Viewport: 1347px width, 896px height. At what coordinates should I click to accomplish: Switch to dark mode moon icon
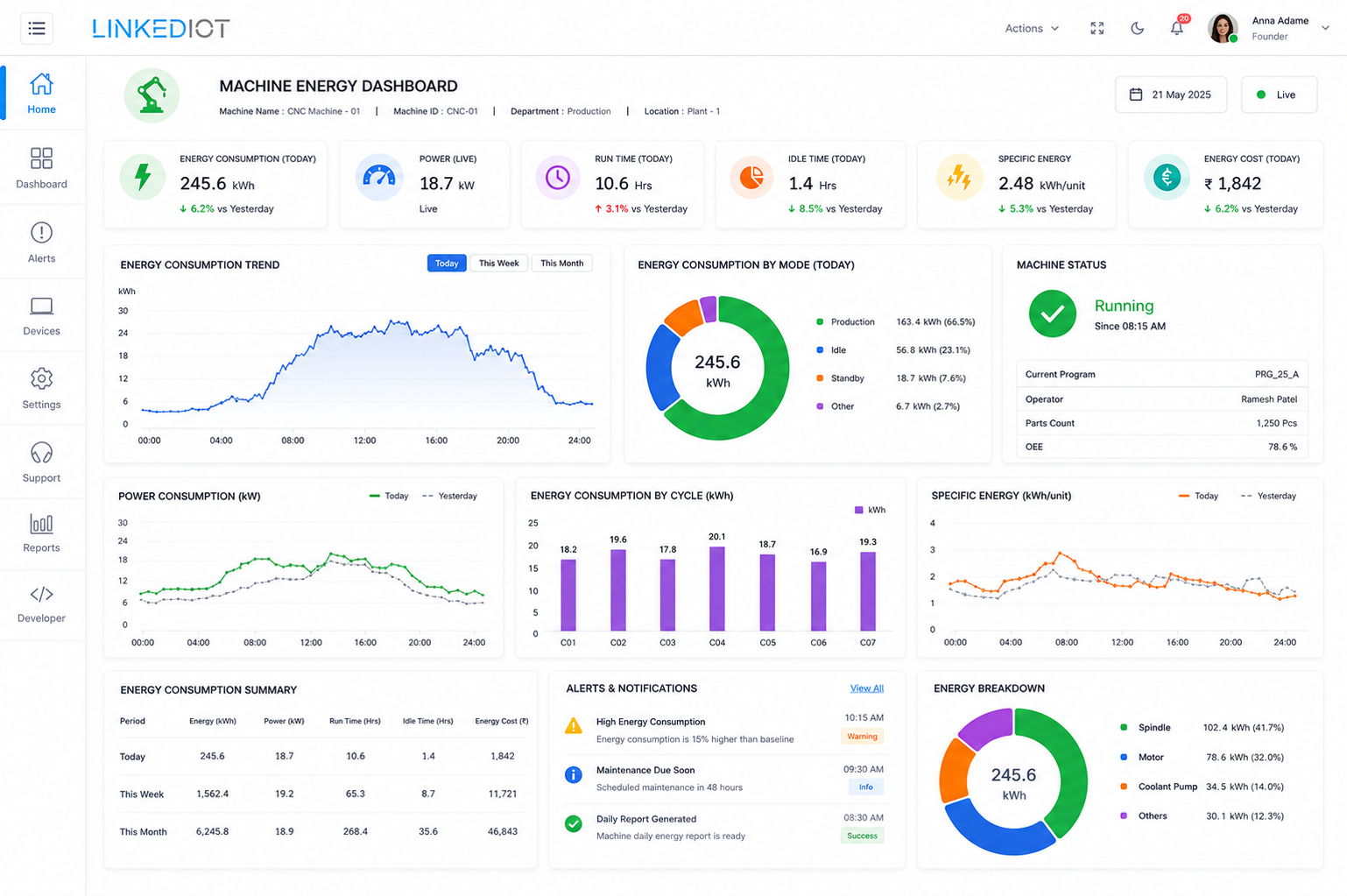point(1137,28)
